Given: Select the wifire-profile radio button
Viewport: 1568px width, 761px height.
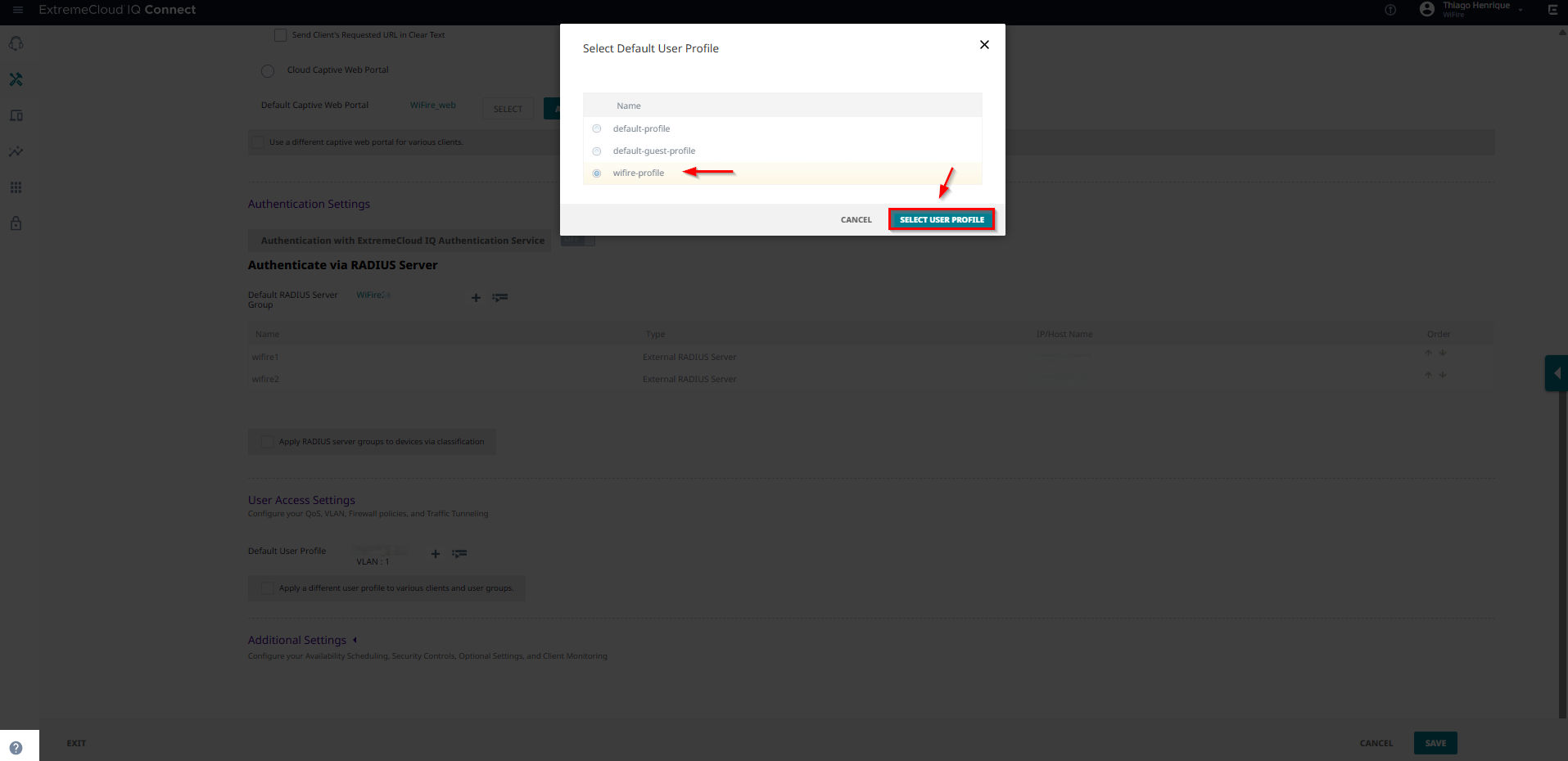Looking at the screenshot, I should pyautogui.click(x=597, y=173).
